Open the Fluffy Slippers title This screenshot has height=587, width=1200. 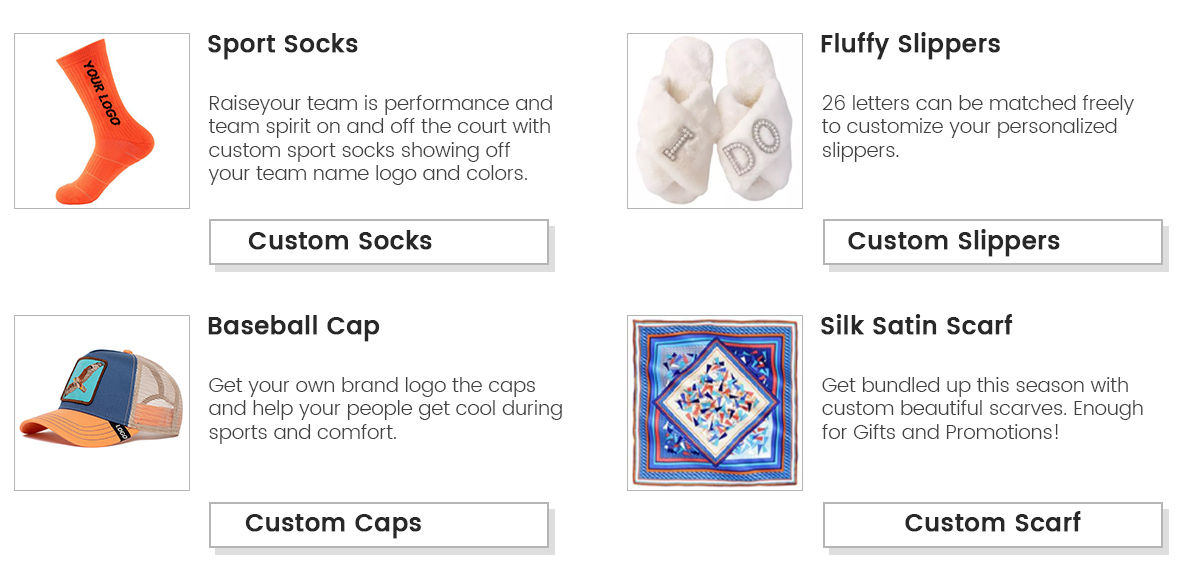pyautogui.click(x=909, y=44)
